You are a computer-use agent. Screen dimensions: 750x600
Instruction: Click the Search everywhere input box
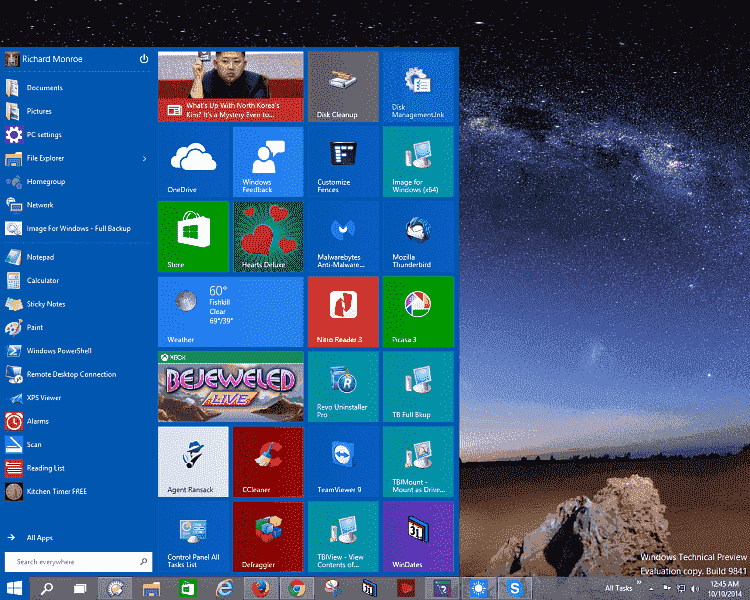pyautogui.click(x=78, y=562)
